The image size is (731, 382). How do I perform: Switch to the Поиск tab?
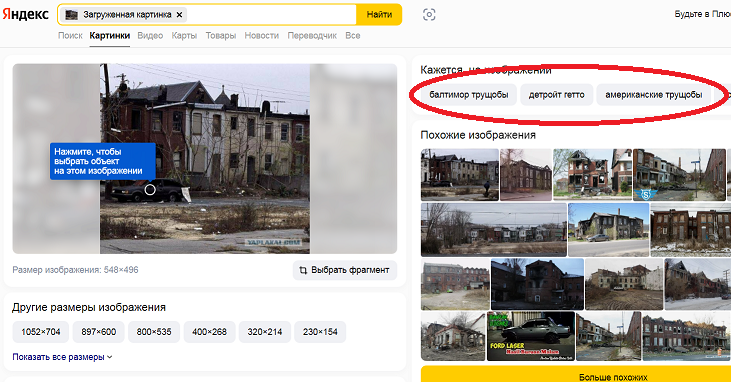[x=70, y=35]
